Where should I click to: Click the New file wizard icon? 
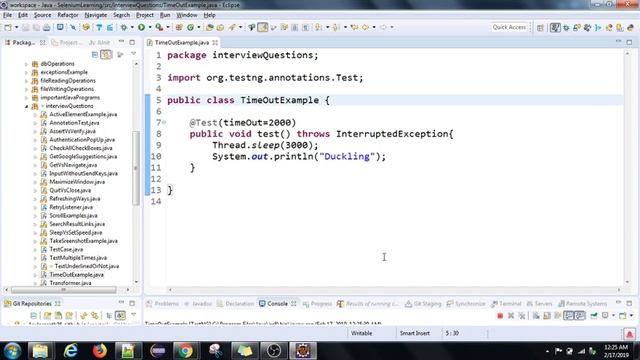coord(8,27)
